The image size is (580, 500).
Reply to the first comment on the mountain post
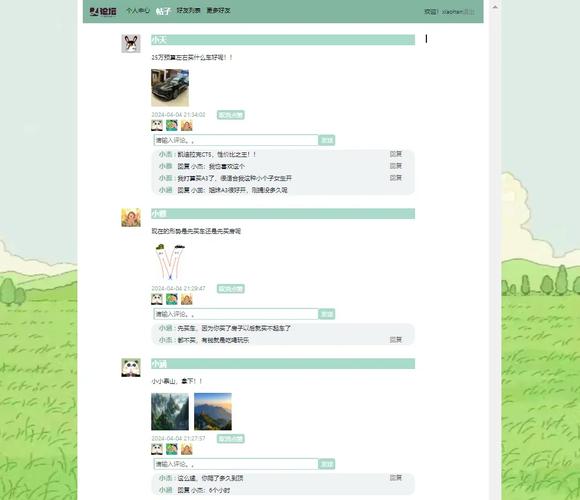[395, 478]
